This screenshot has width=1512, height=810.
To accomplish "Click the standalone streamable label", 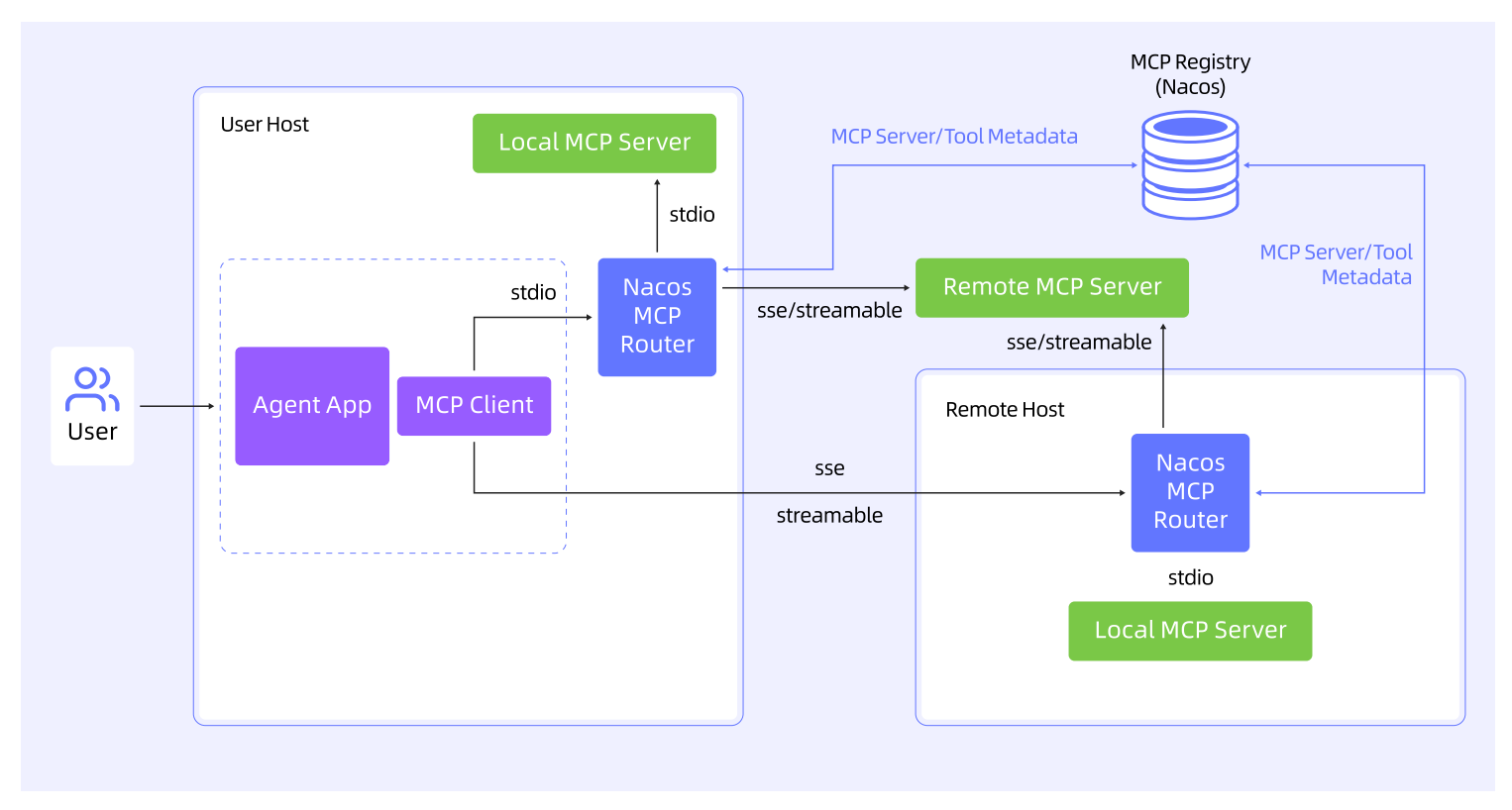I will pyautogui.click(x=829, y=516).
